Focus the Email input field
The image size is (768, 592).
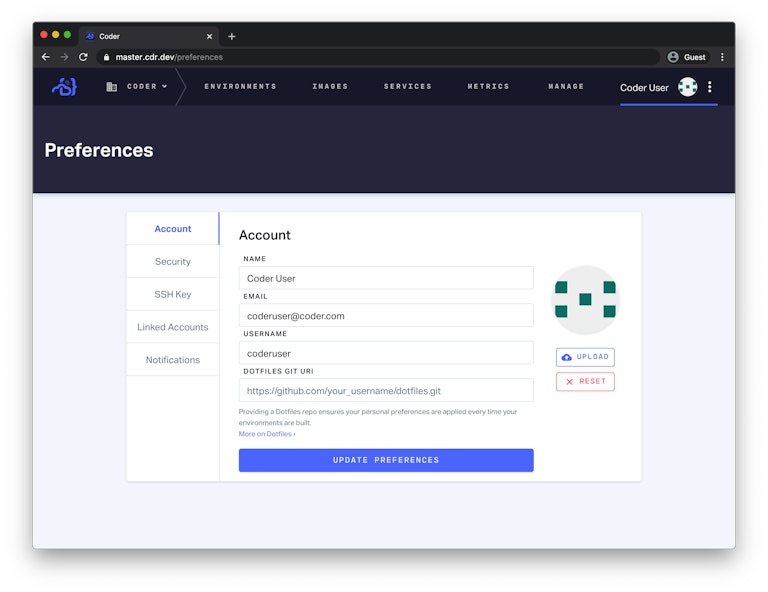point(386,315)
